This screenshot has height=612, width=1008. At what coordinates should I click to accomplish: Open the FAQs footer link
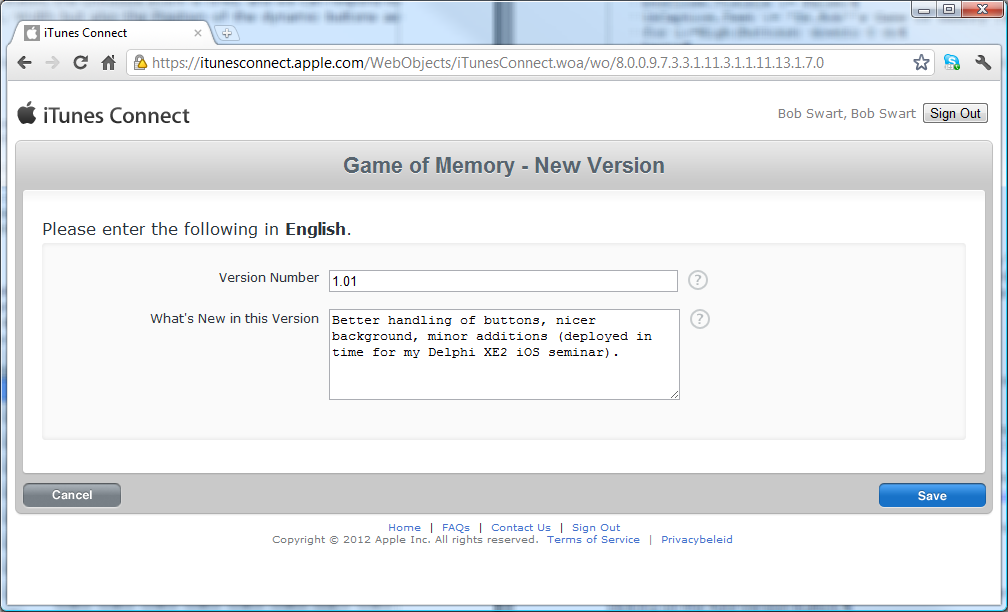point(456,527)
